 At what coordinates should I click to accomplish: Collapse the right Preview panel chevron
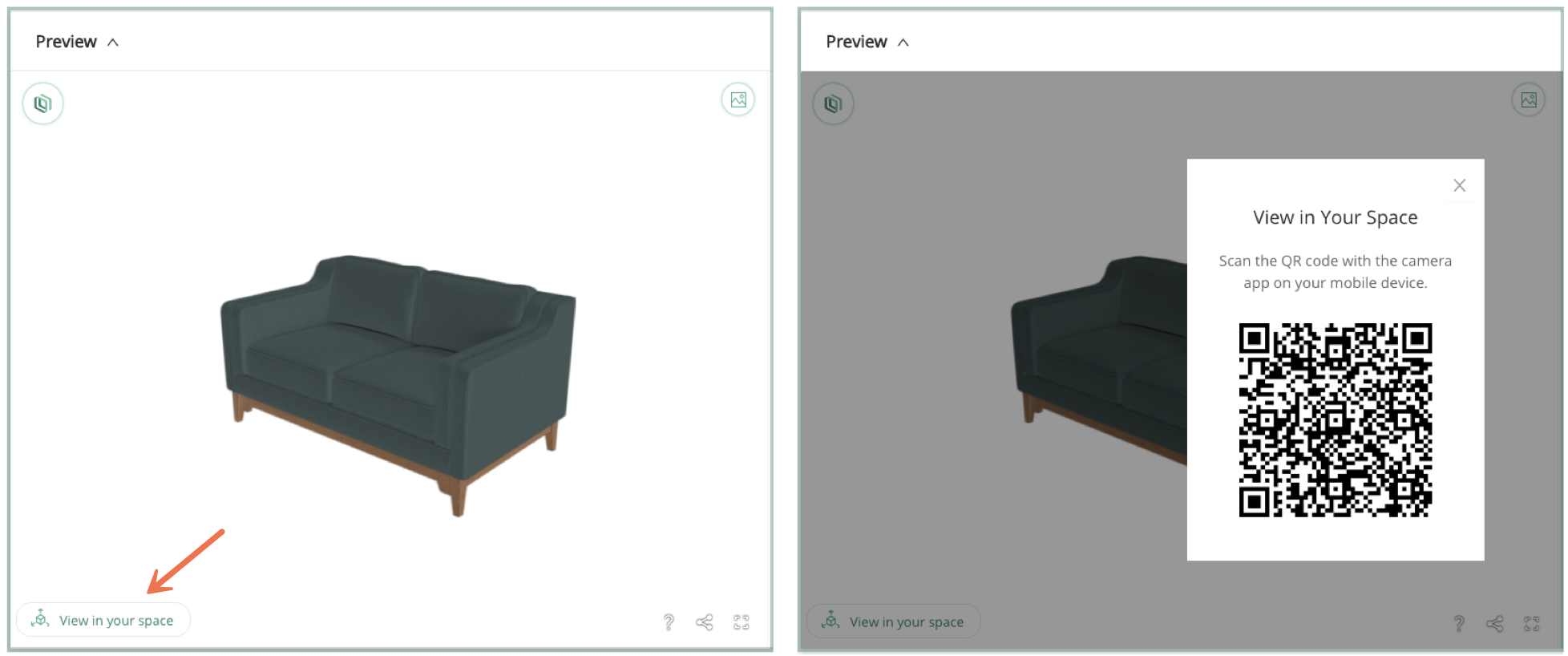coord(903,43)
